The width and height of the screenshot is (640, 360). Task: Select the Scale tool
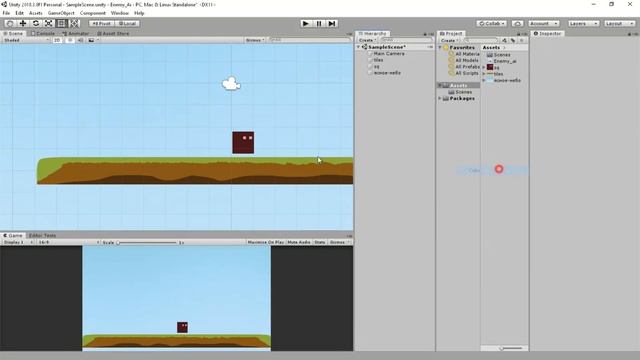49,24
